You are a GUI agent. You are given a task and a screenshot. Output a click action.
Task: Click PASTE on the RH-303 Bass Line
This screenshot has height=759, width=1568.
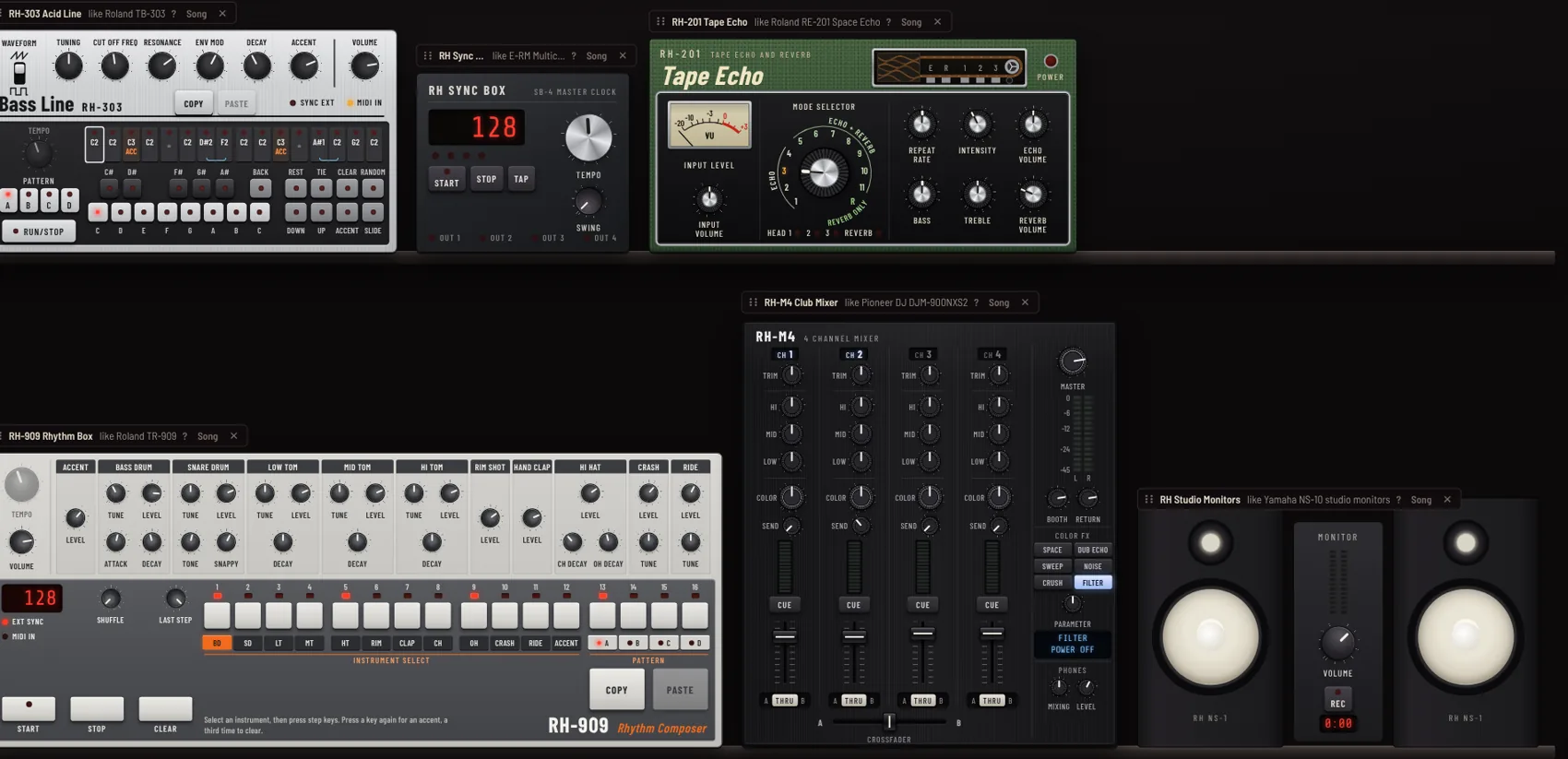point(236,103)
